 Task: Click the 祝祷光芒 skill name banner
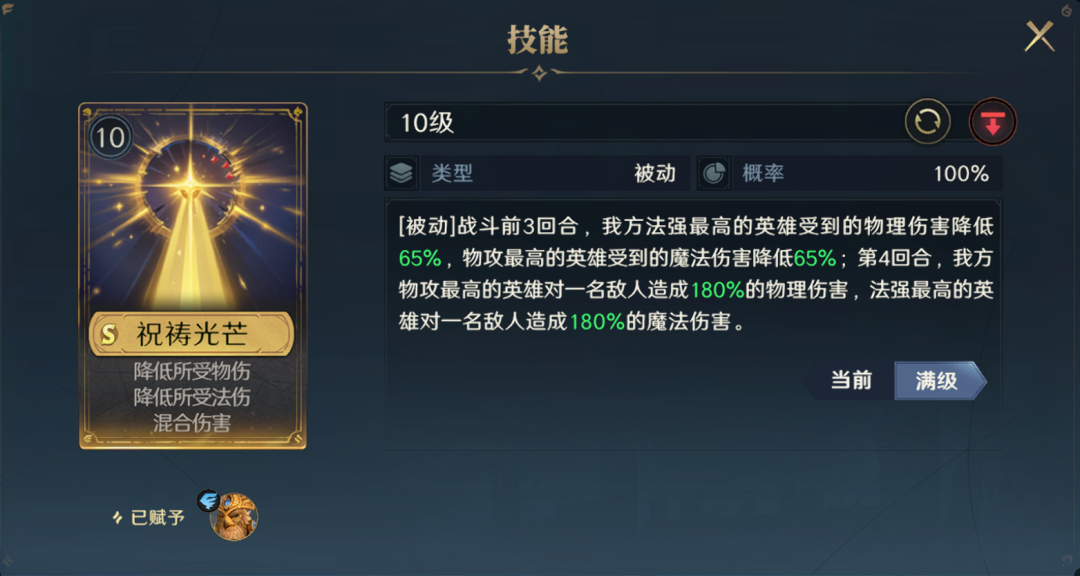[x=192, y=334]
